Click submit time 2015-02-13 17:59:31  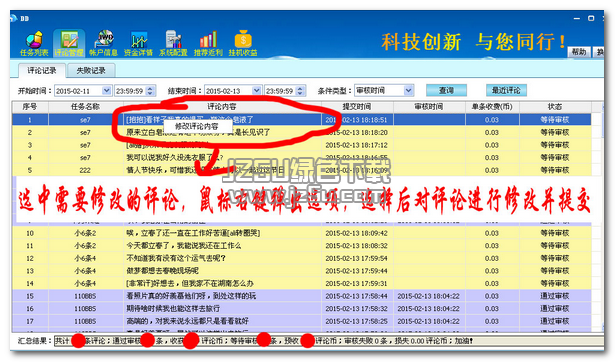357,284
